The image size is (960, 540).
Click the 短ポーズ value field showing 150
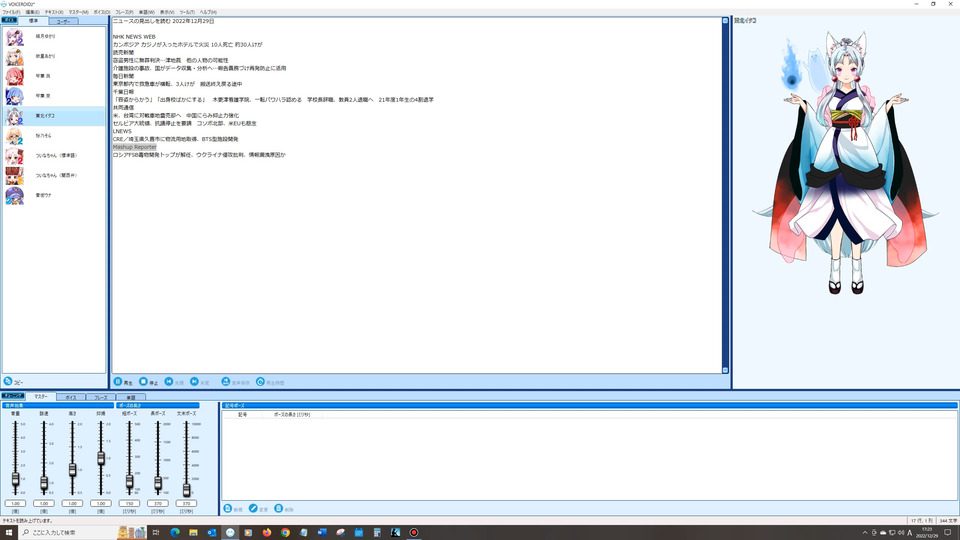tap(129, 503)
